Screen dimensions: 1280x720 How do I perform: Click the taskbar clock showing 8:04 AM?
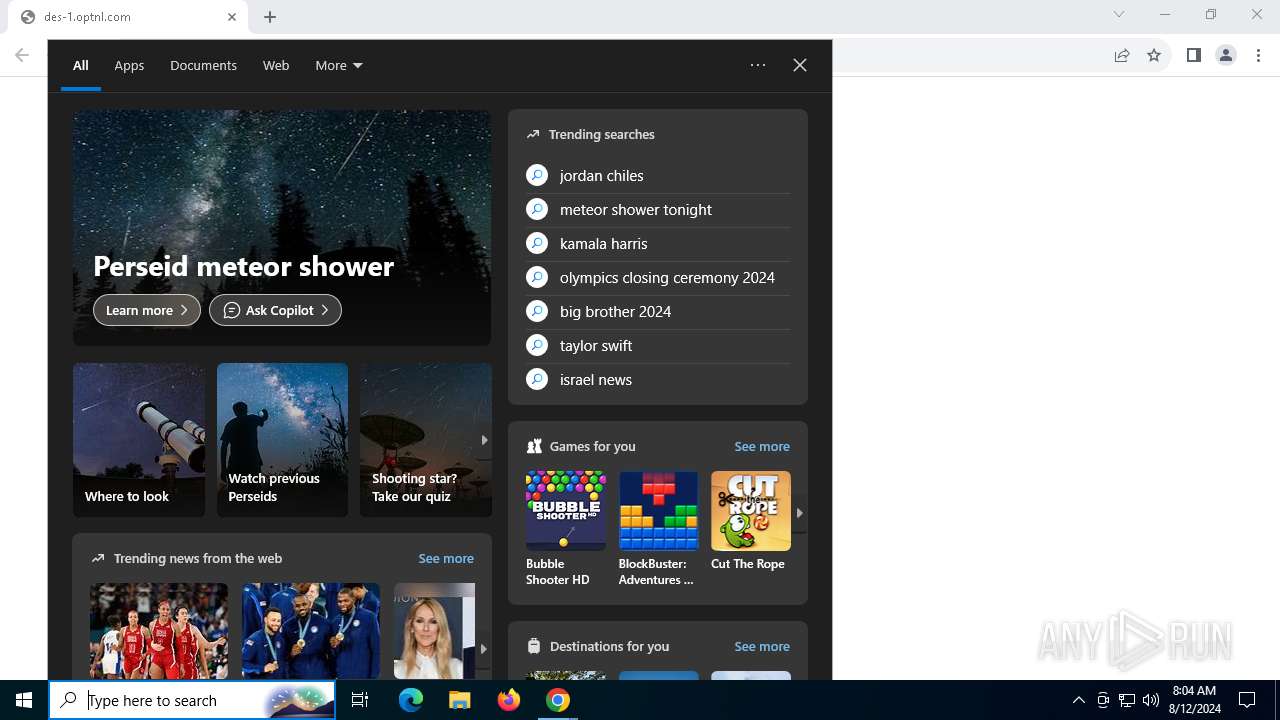tap(1194, 700)
